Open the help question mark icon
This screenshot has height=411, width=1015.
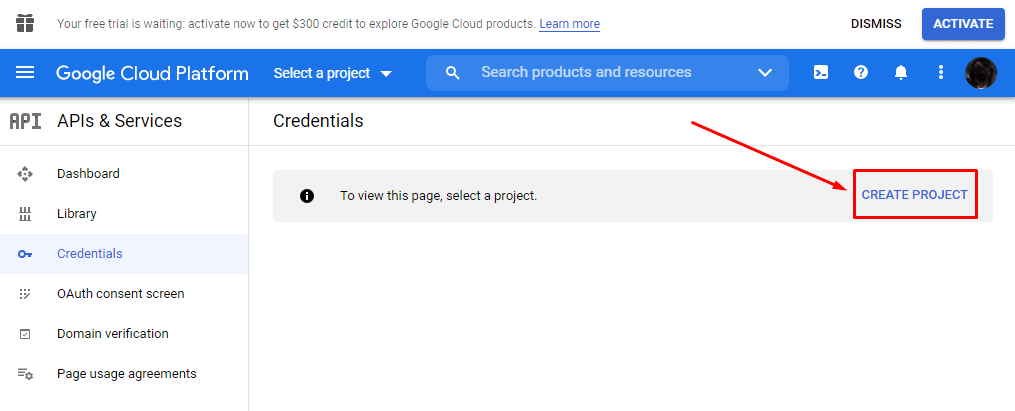click(860, 73)
